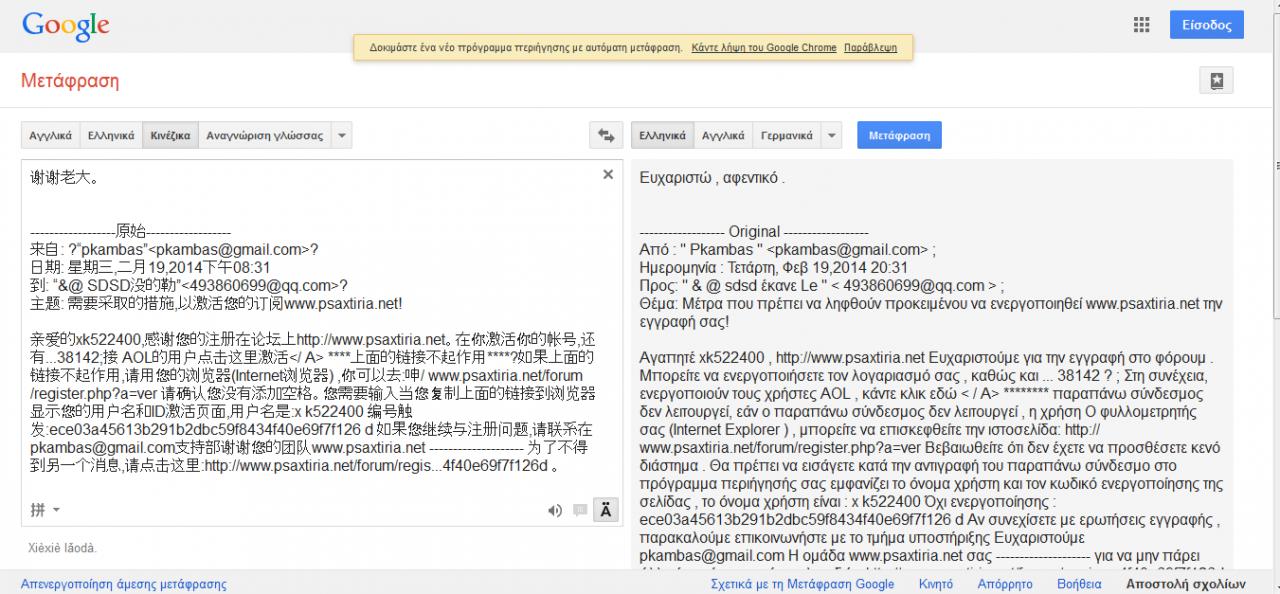Swap source and target languages
Screen dimensions: 1280x594
(x=605, y=135)
